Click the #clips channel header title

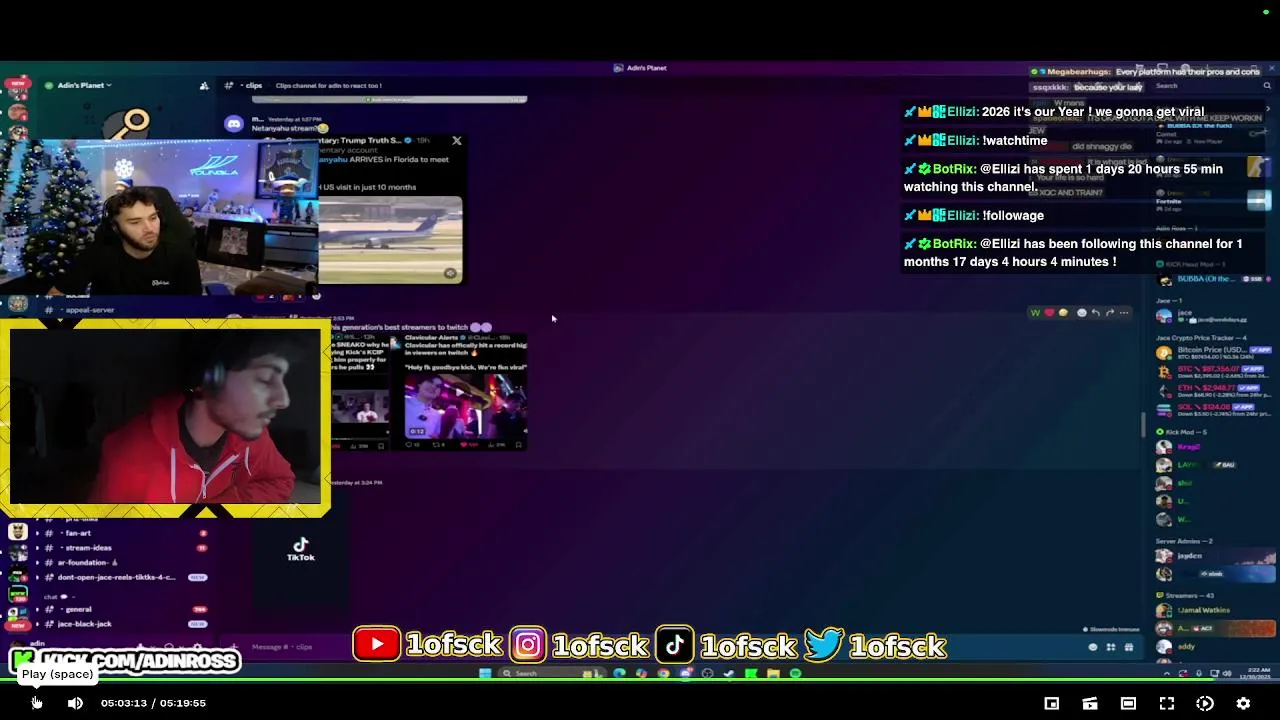click(x=253, y=86)
